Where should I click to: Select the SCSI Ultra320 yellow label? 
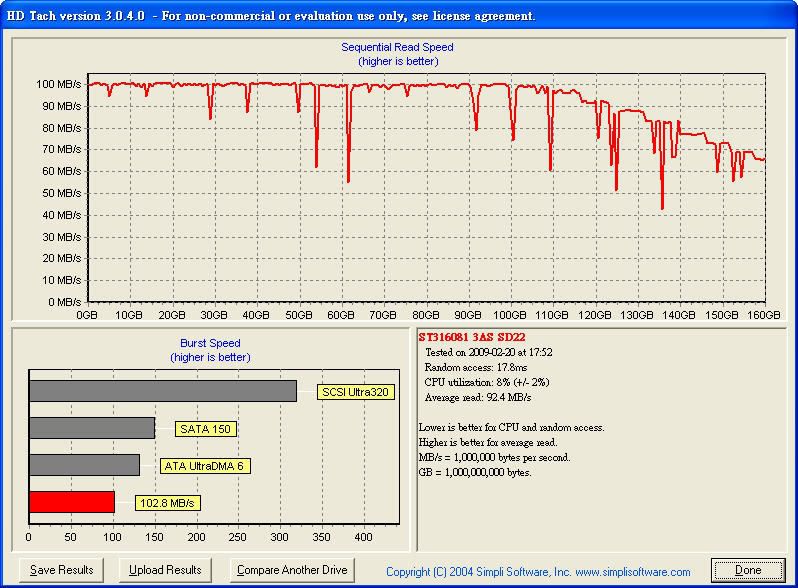click(355, 392)
